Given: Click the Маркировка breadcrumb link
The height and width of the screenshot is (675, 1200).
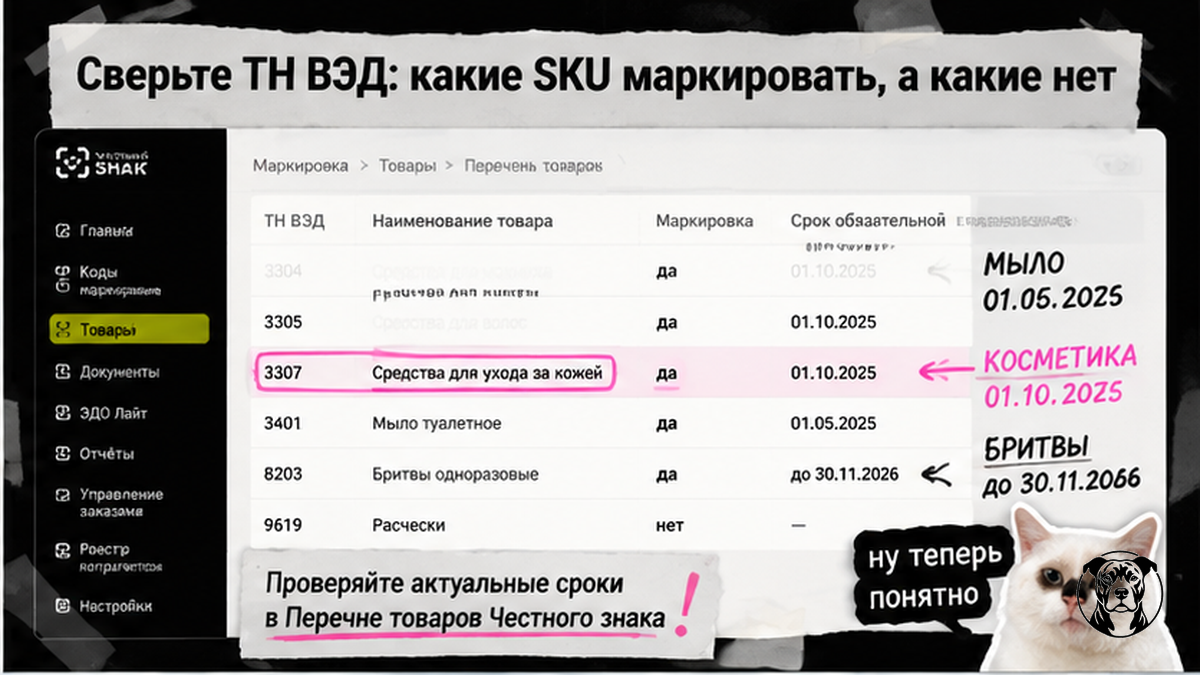Looking at the screenshot, I should pyautogui.click(x=300, y=166).
